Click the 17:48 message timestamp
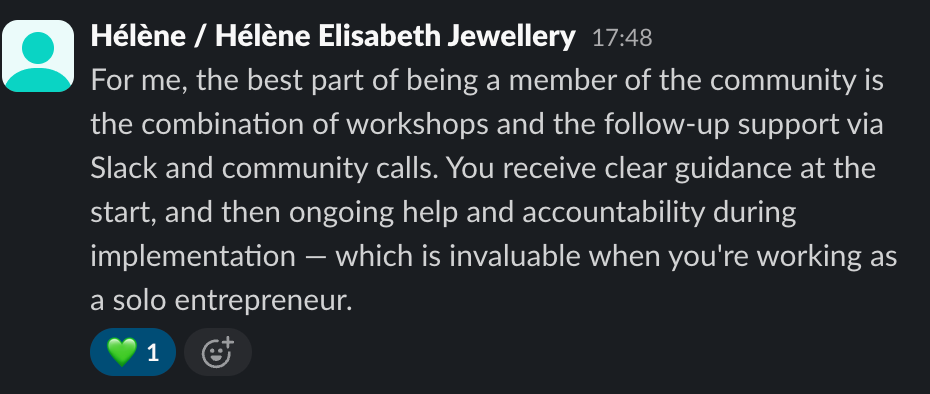This screenshot has width=930, height=394. point(622,39)
